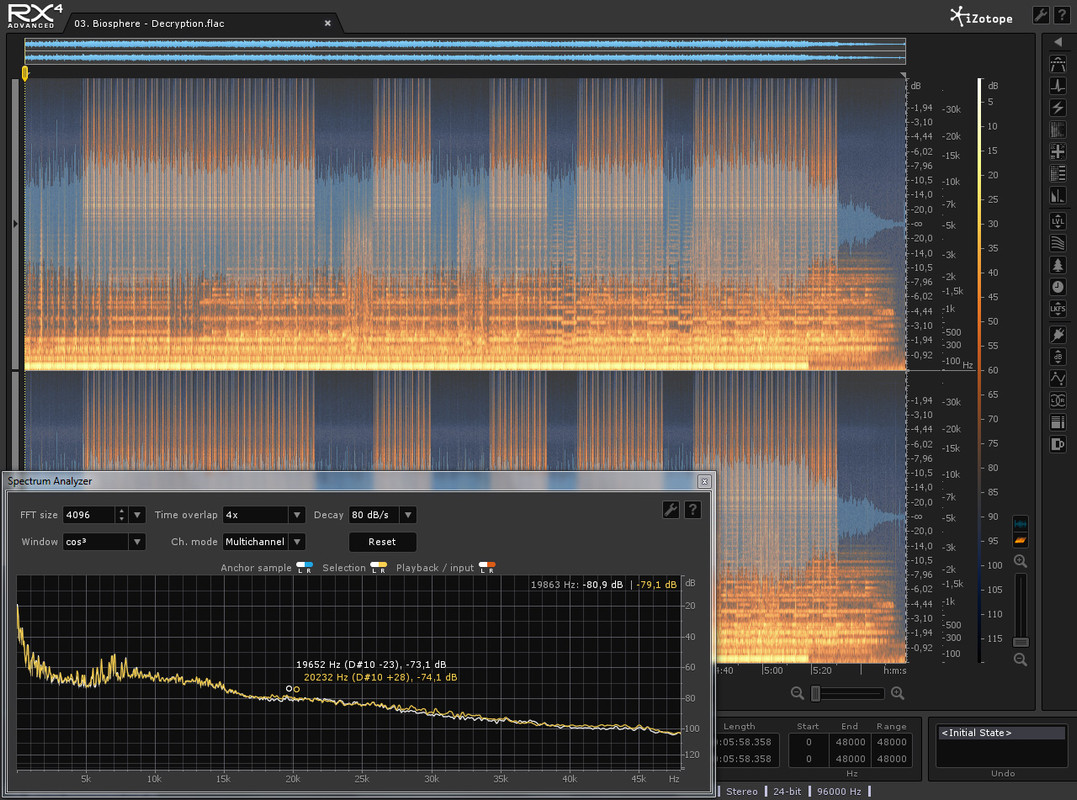This screenshot has width=1077, height=800.
Task: Click the iZotope logo
Action: point(982,16)
